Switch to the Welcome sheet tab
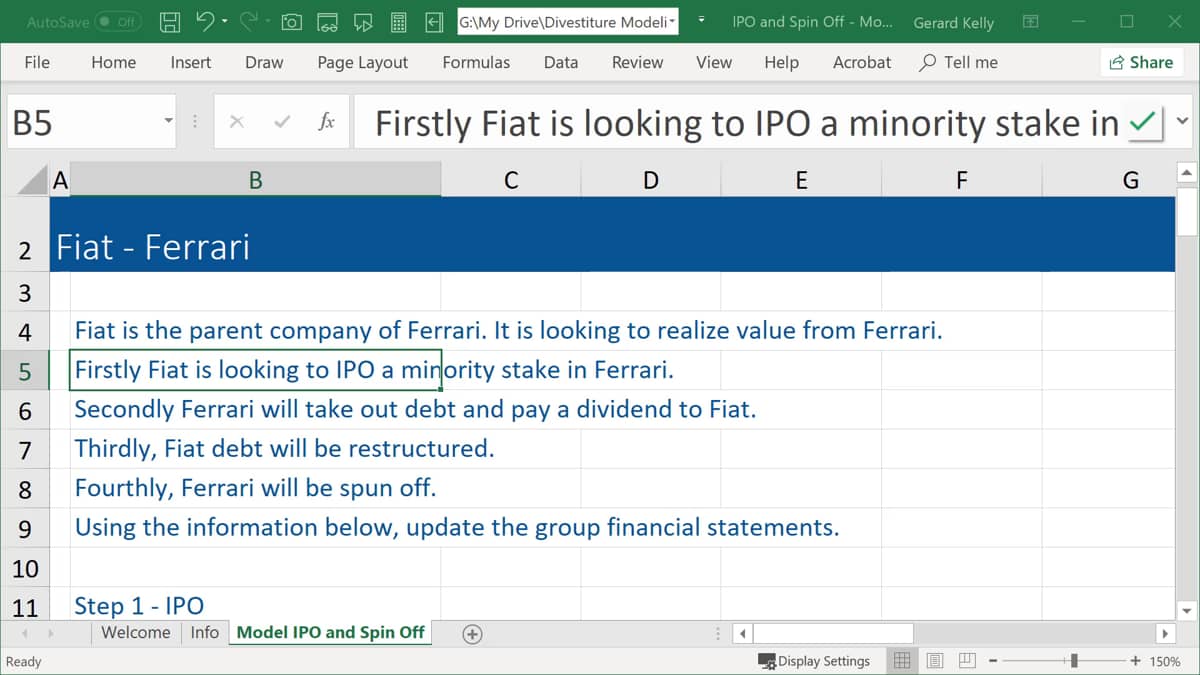Screen dimensions: 1200x675 click(x=136, y=632)
